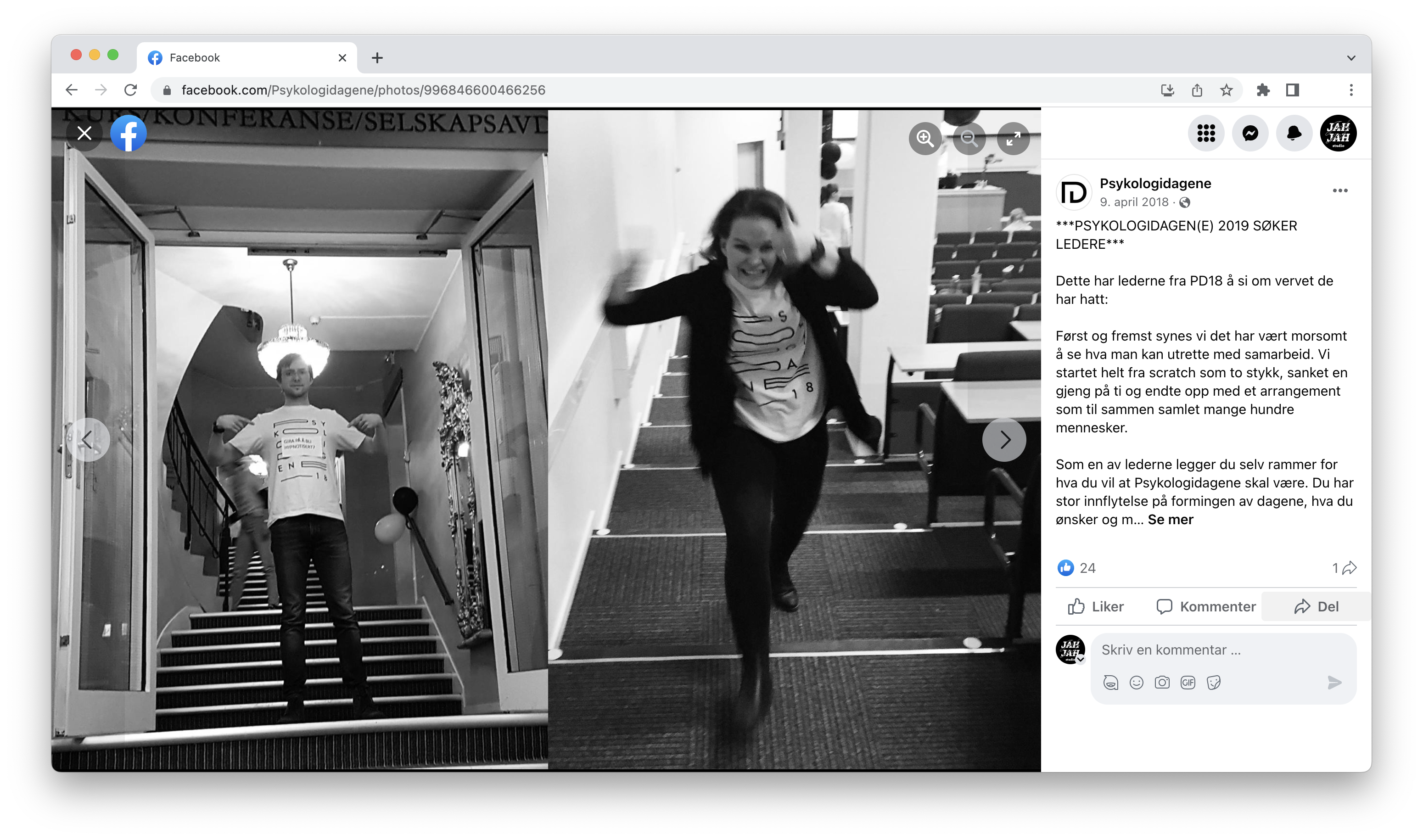Switch commenting identity via avatar arrow
The width and height of the screenshot is (1423, 840).
click(1081, 660)
